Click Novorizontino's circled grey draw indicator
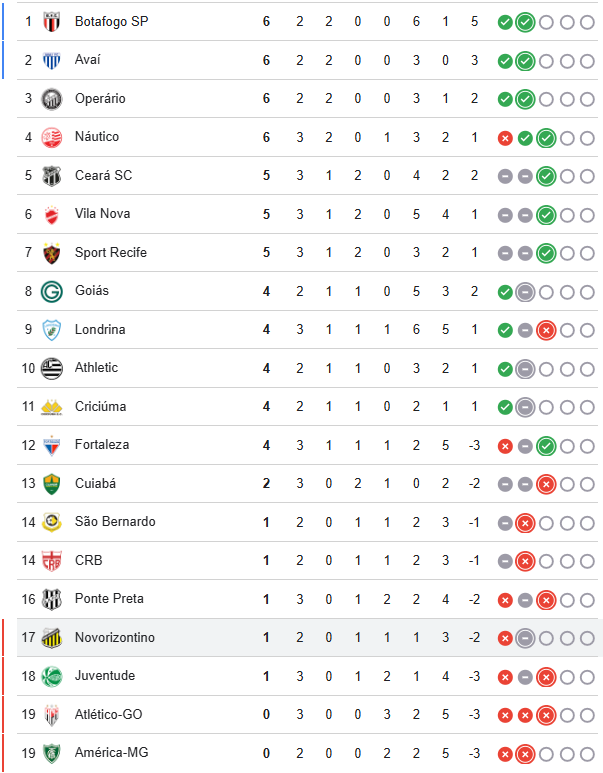 [x=525, y=638]
